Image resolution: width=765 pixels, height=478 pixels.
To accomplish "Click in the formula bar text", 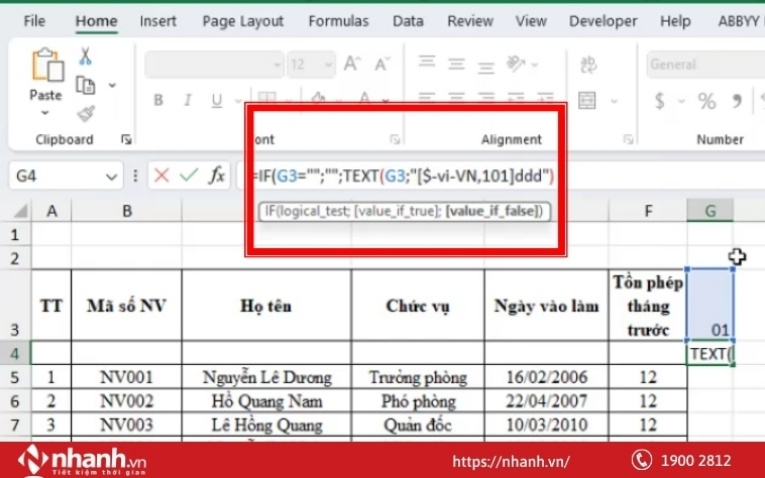I will 403,176.
